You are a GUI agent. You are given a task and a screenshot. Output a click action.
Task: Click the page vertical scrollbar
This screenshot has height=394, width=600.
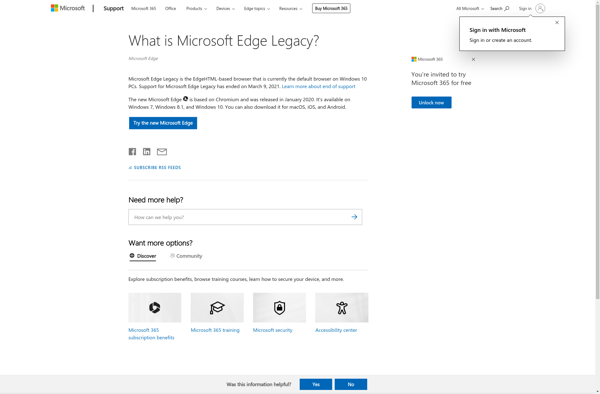click(x=597, y=153)
